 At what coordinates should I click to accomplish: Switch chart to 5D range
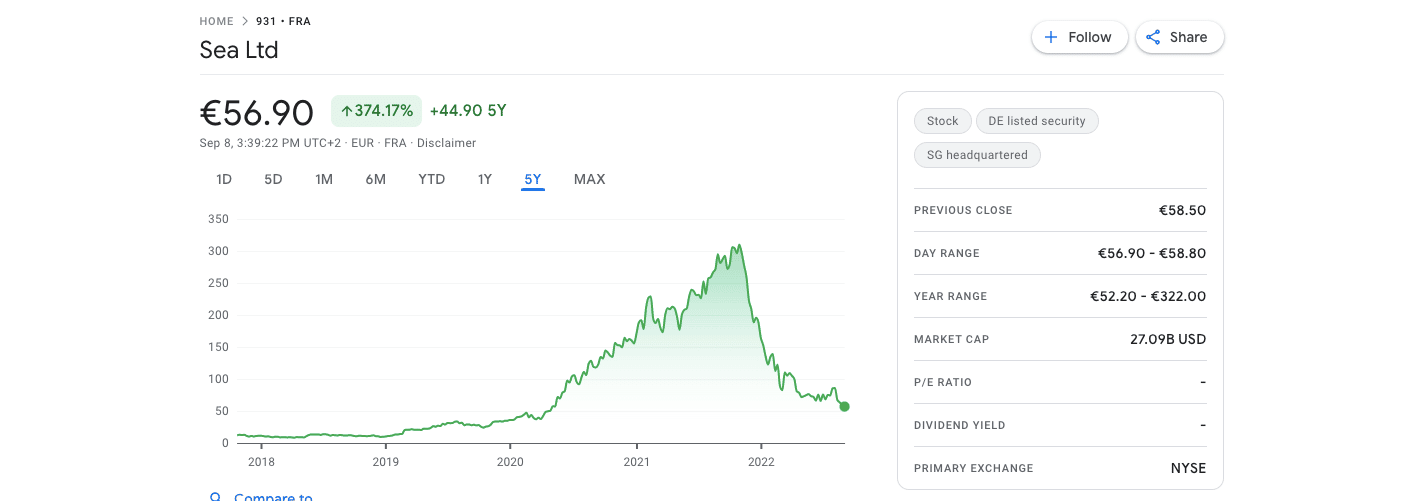pos(273,179)
